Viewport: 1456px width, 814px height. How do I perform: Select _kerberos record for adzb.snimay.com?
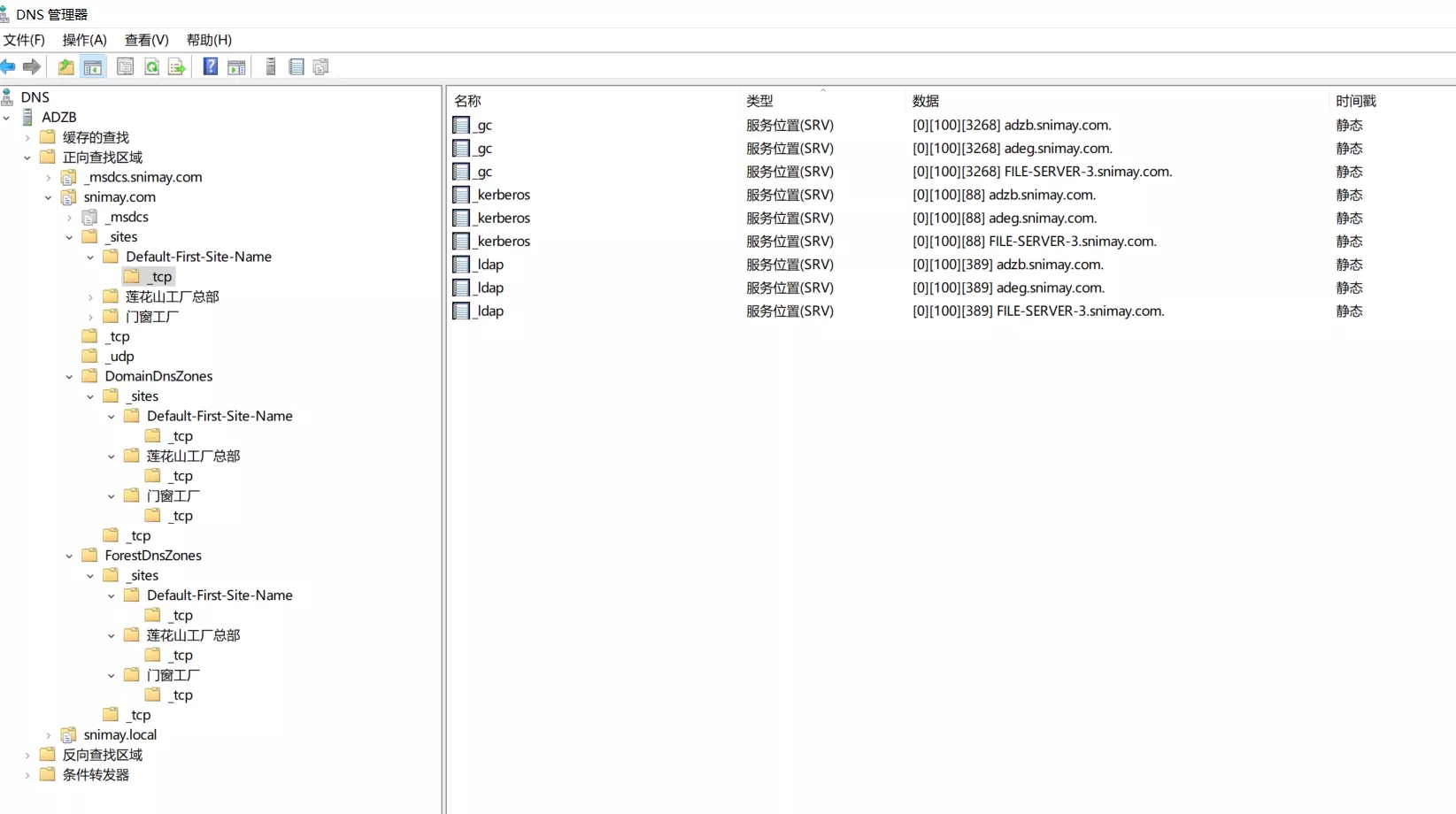pos(503,195)
